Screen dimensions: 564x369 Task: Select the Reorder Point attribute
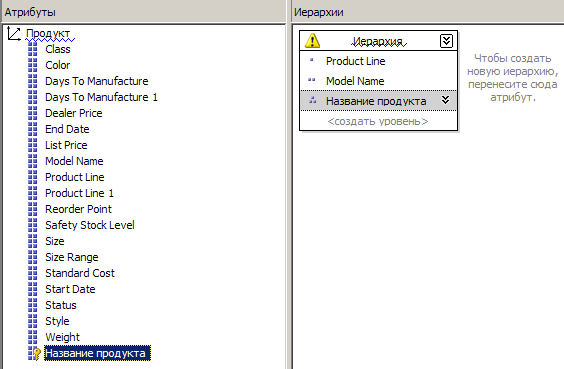click(x=78, y=209)
